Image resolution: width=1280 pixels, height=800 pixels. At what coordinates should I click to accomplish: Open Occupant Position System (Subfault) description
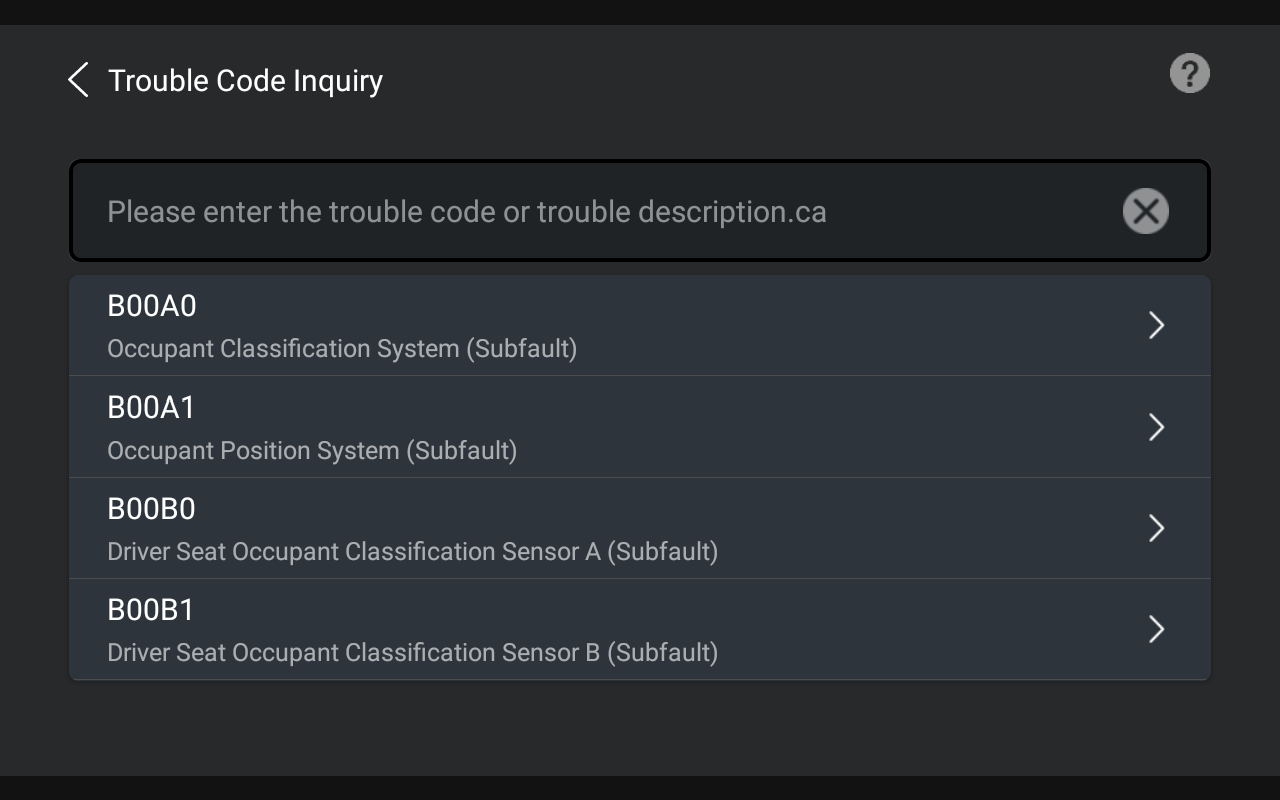[x=312, y=451]
